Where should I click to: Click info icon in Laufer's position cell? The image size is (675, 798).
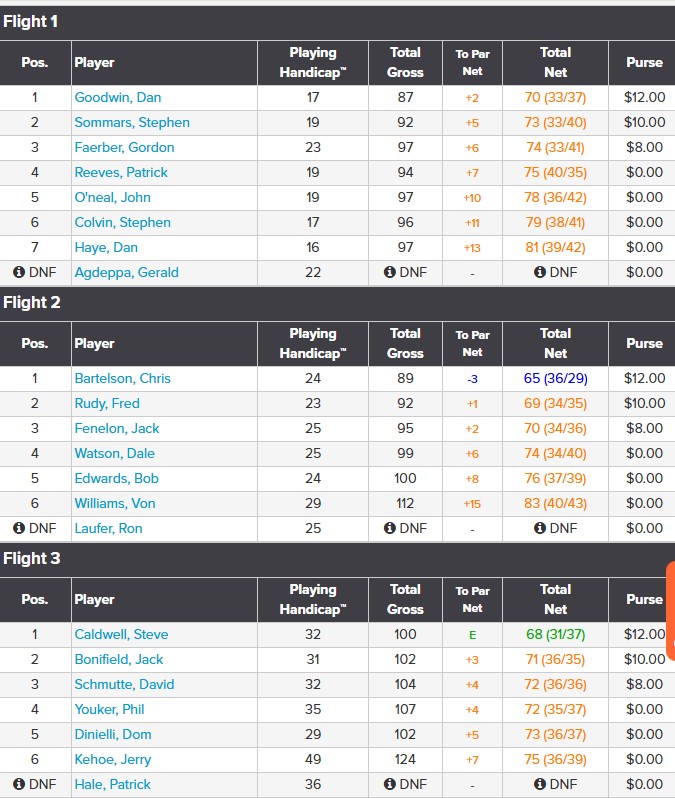pos(19,528)
